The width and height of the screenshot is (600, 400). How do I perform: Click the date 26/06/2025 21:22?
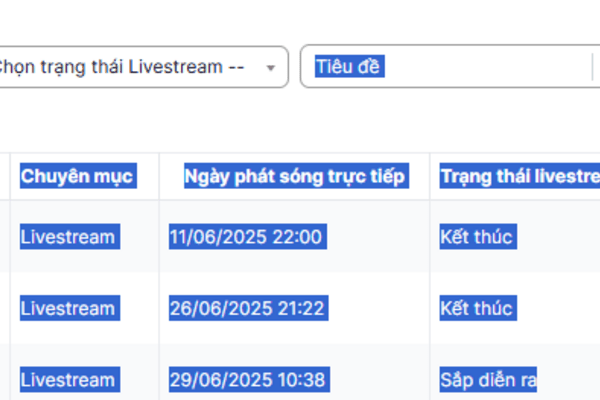246,308
